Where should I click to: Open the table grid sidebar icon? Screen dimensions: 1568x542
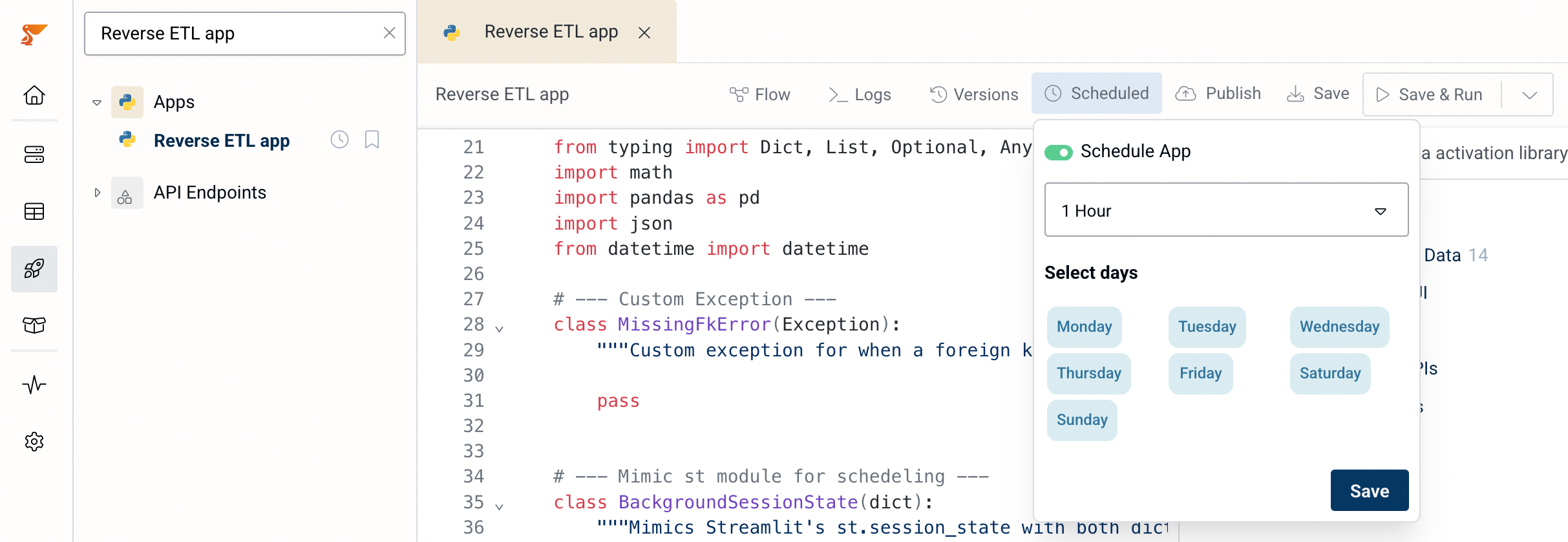pos(34,211)
